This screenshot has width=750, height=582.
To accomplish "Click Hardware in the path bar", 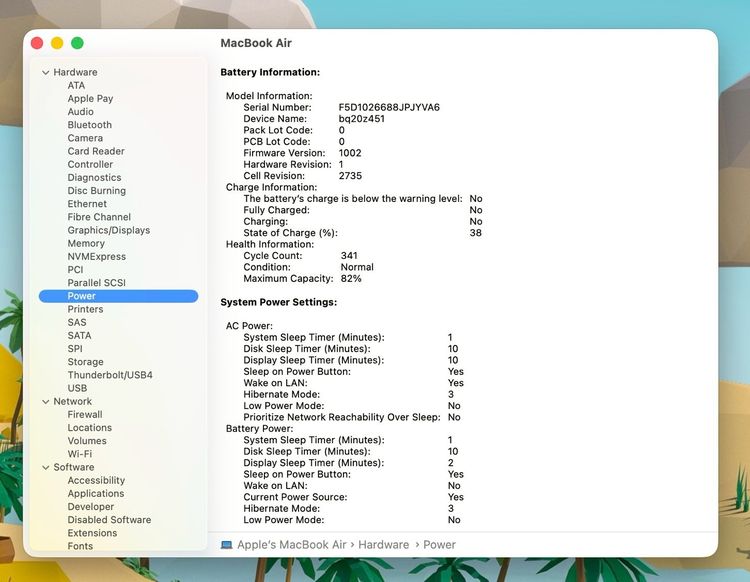I will (x=384, y=545).
